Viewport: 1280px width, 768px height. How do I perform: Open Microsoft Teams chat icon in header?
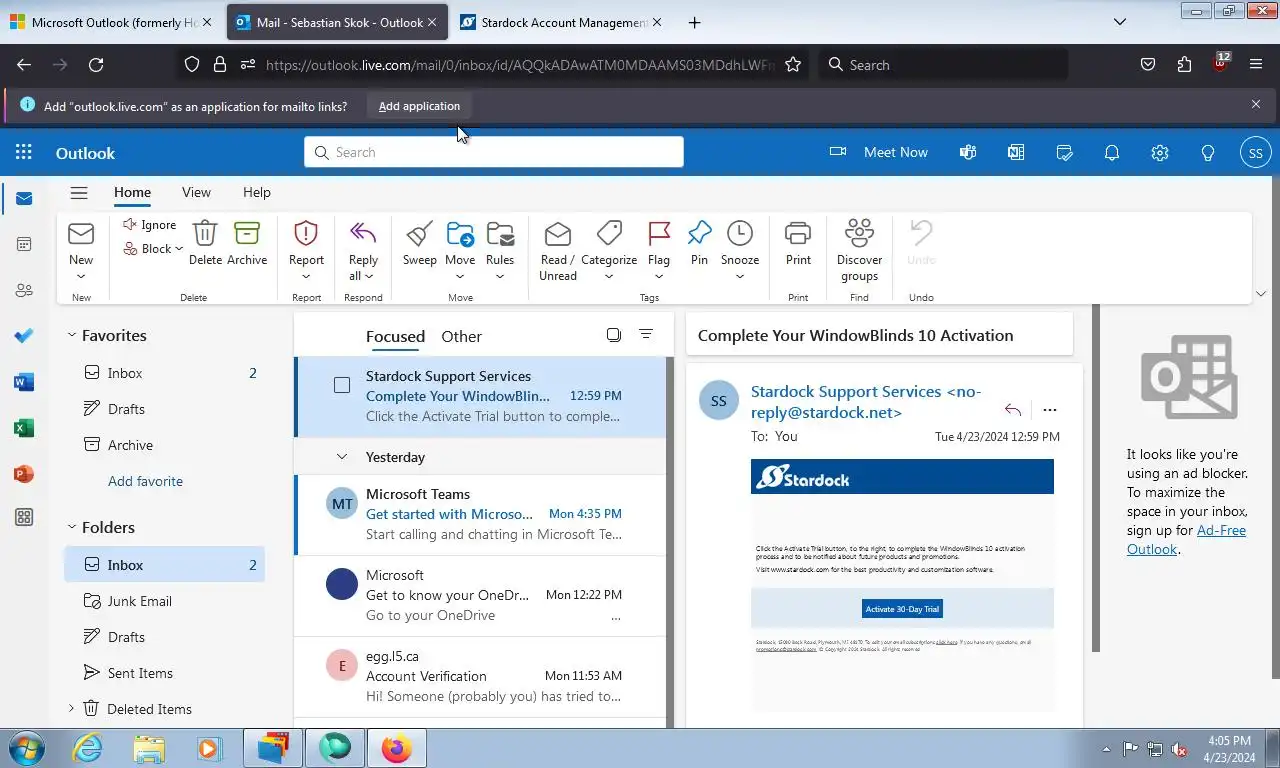[x=967, y=152]
